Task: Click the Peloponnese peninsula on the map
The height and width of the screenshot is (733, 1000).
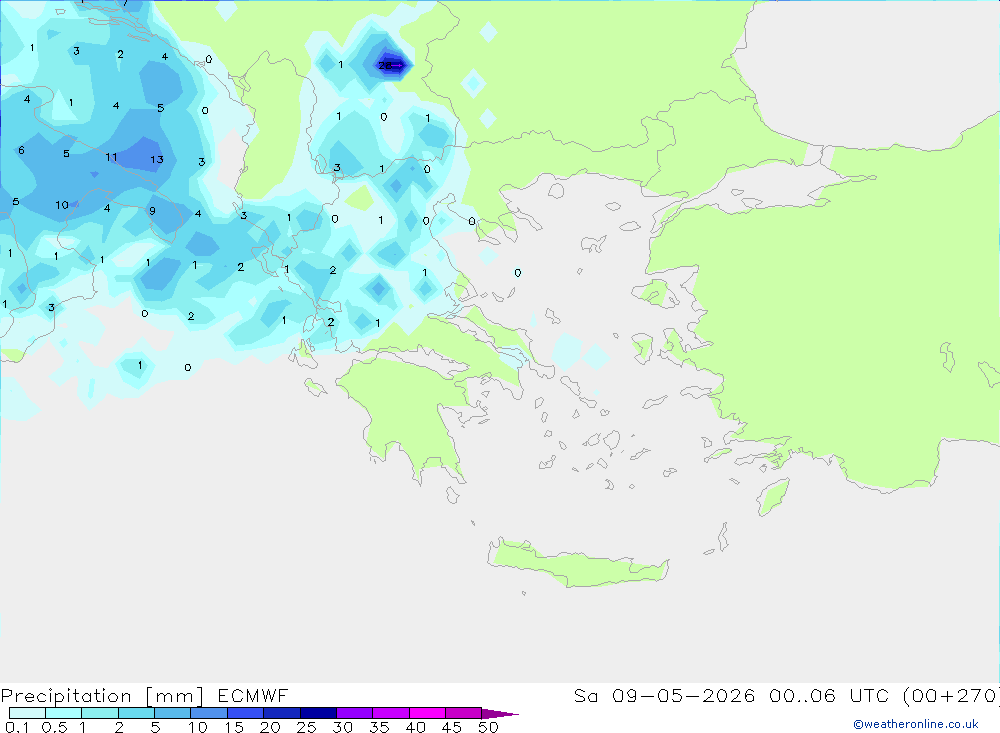Action: [x=404, y=413]
